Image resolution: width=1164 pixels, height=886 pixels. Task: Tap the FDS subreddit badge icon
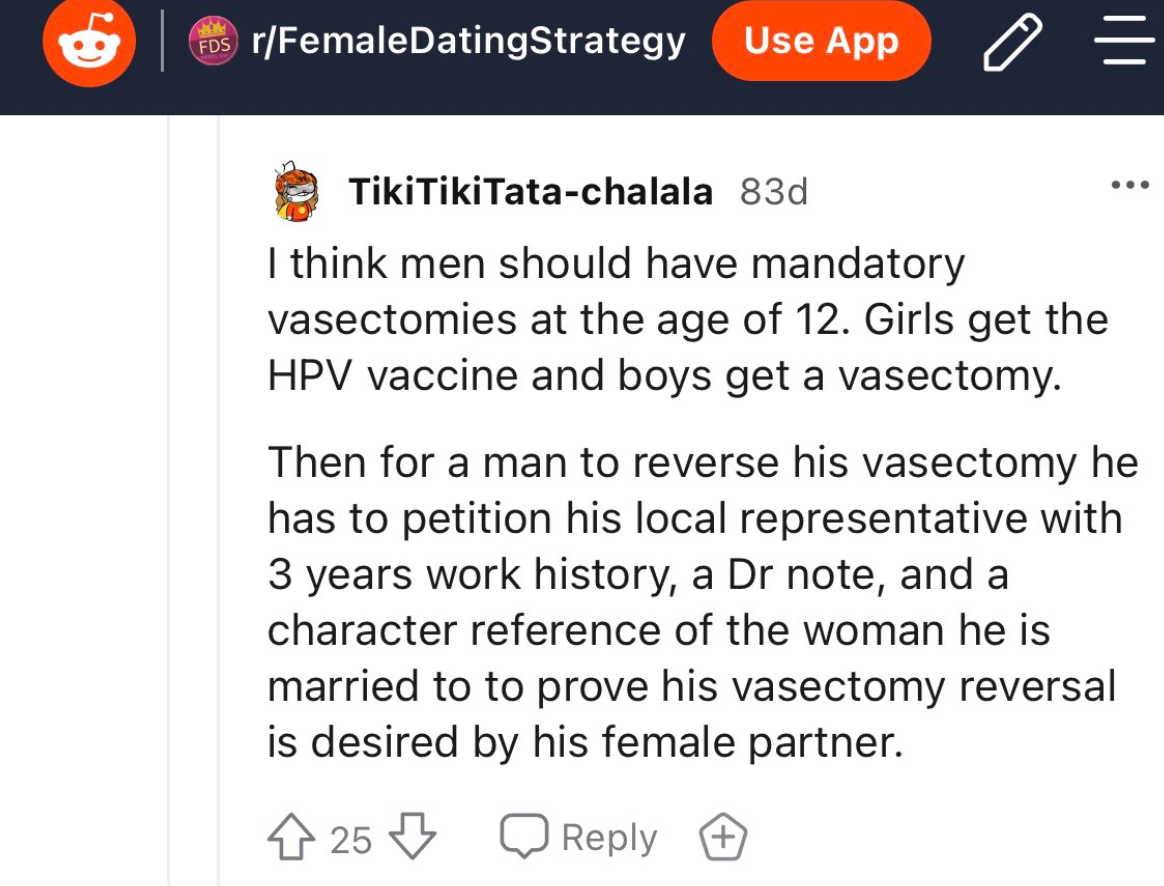(213, 42)
